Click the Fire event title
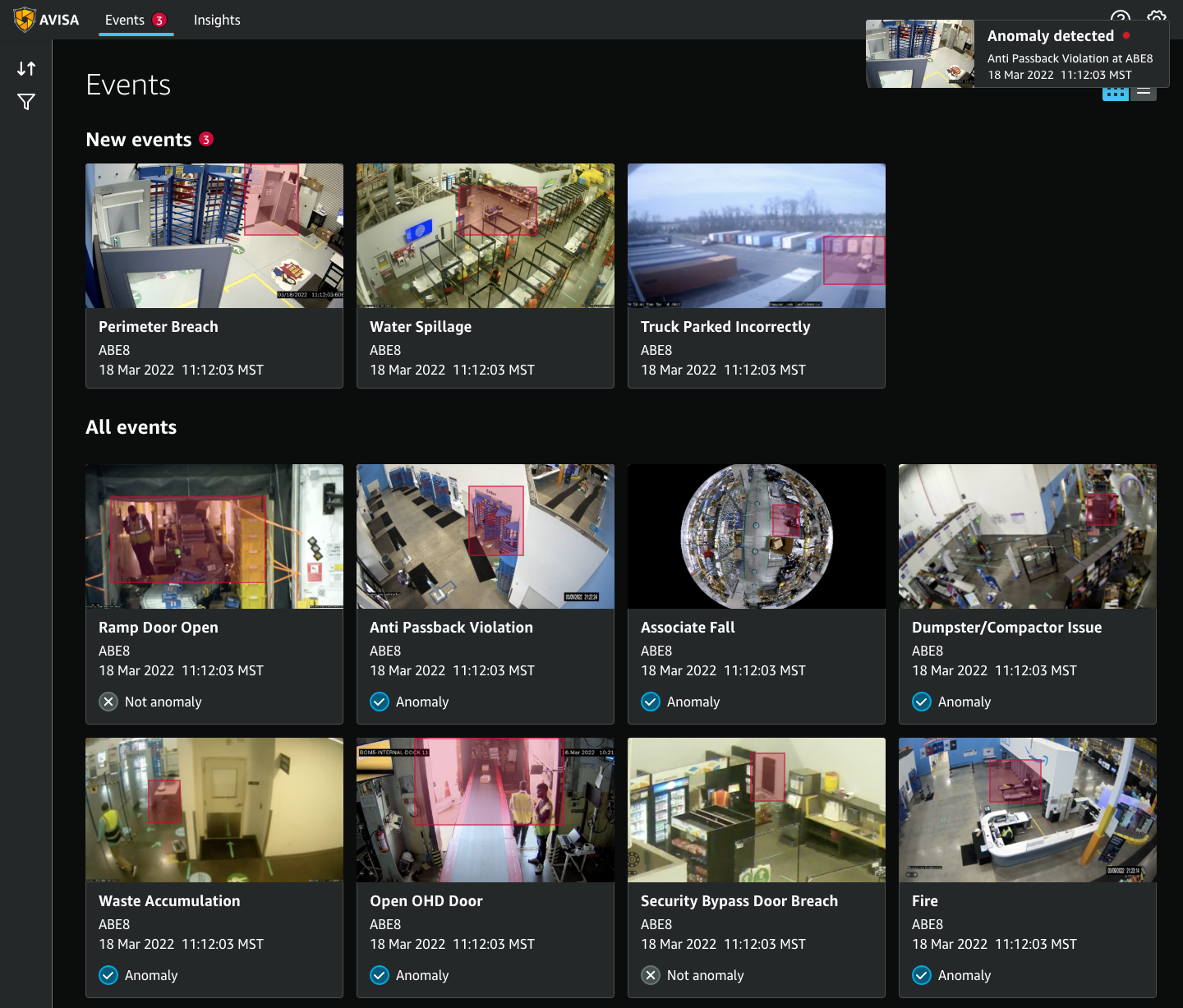The height and width of the screenshot is (1008, 1183). coord(925,901)
